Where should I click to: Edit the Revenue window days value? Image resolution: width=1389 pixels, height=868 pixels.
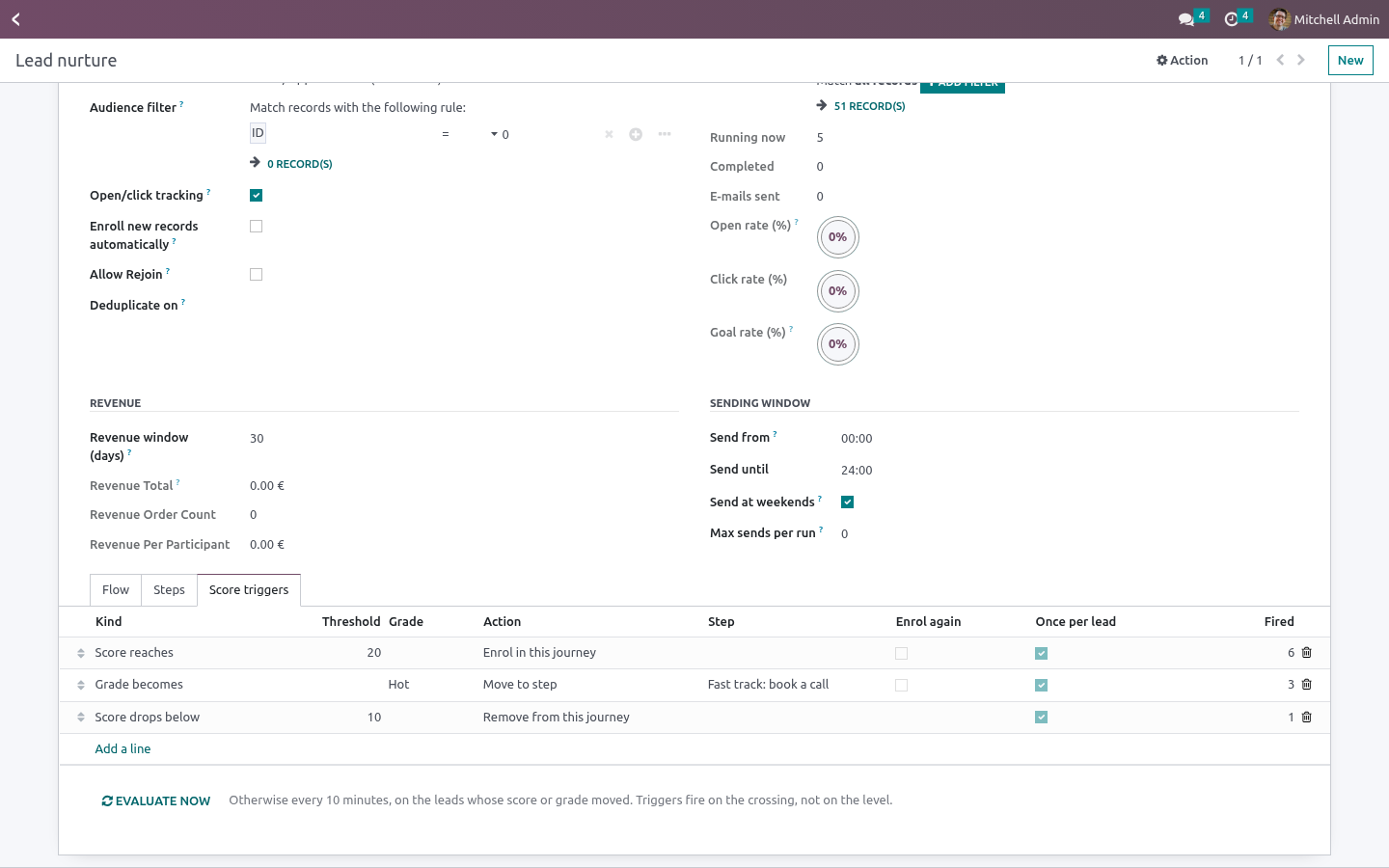463,438
